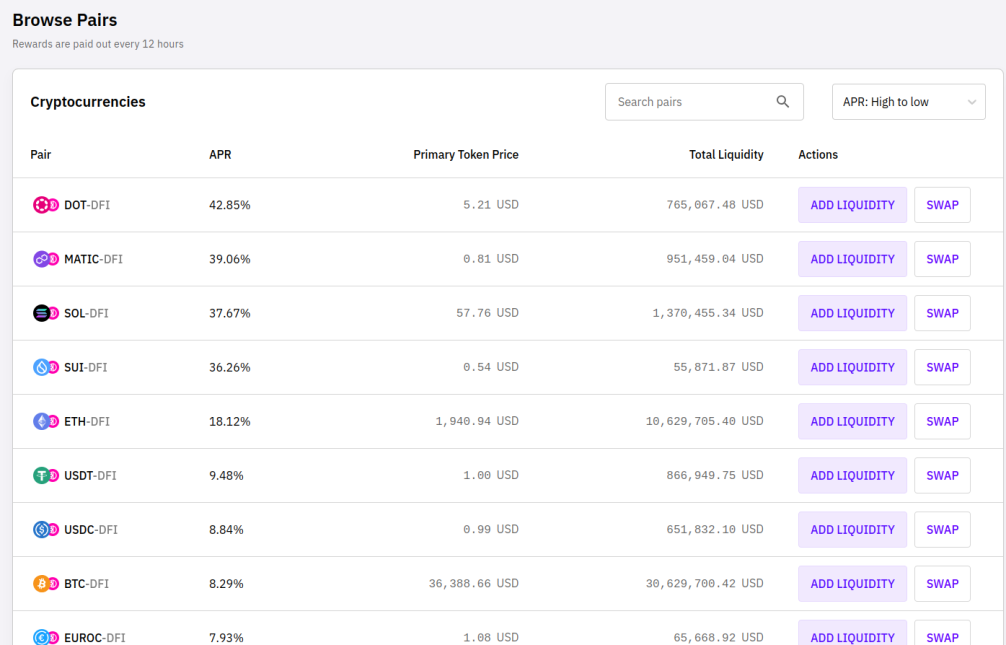Viewport: 1006px width, 645px height.
Task: Open the EUROC-DFI pair name
Action: coord(94,637)
